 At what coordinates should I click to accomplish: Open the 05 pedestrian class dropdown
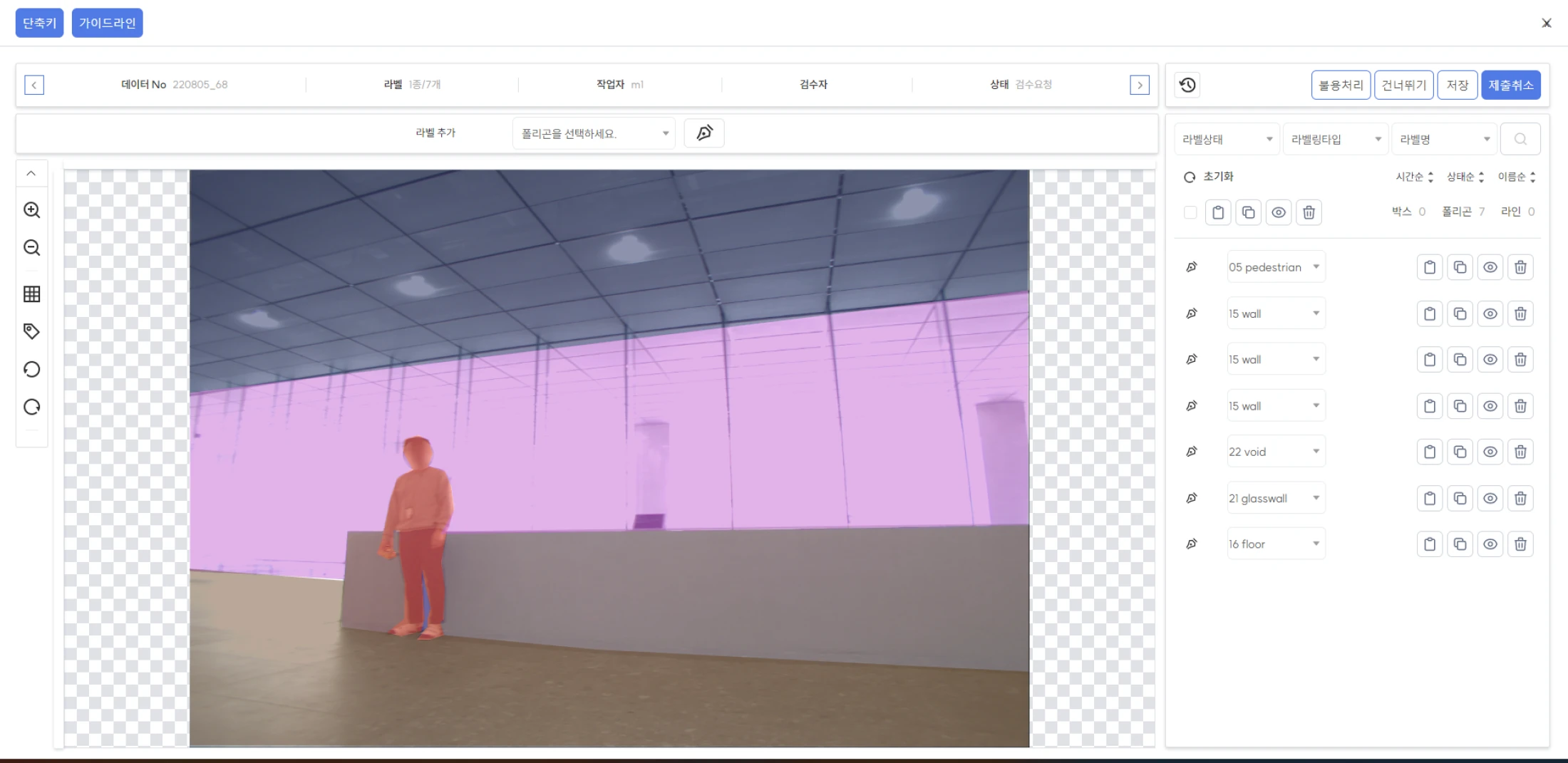pyautogui.click(x=1276, y=267)
